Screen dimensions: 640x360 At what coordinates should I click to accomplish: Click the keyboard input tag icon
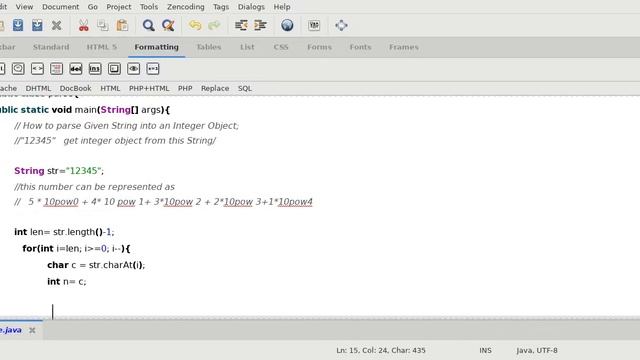(114, 69)
